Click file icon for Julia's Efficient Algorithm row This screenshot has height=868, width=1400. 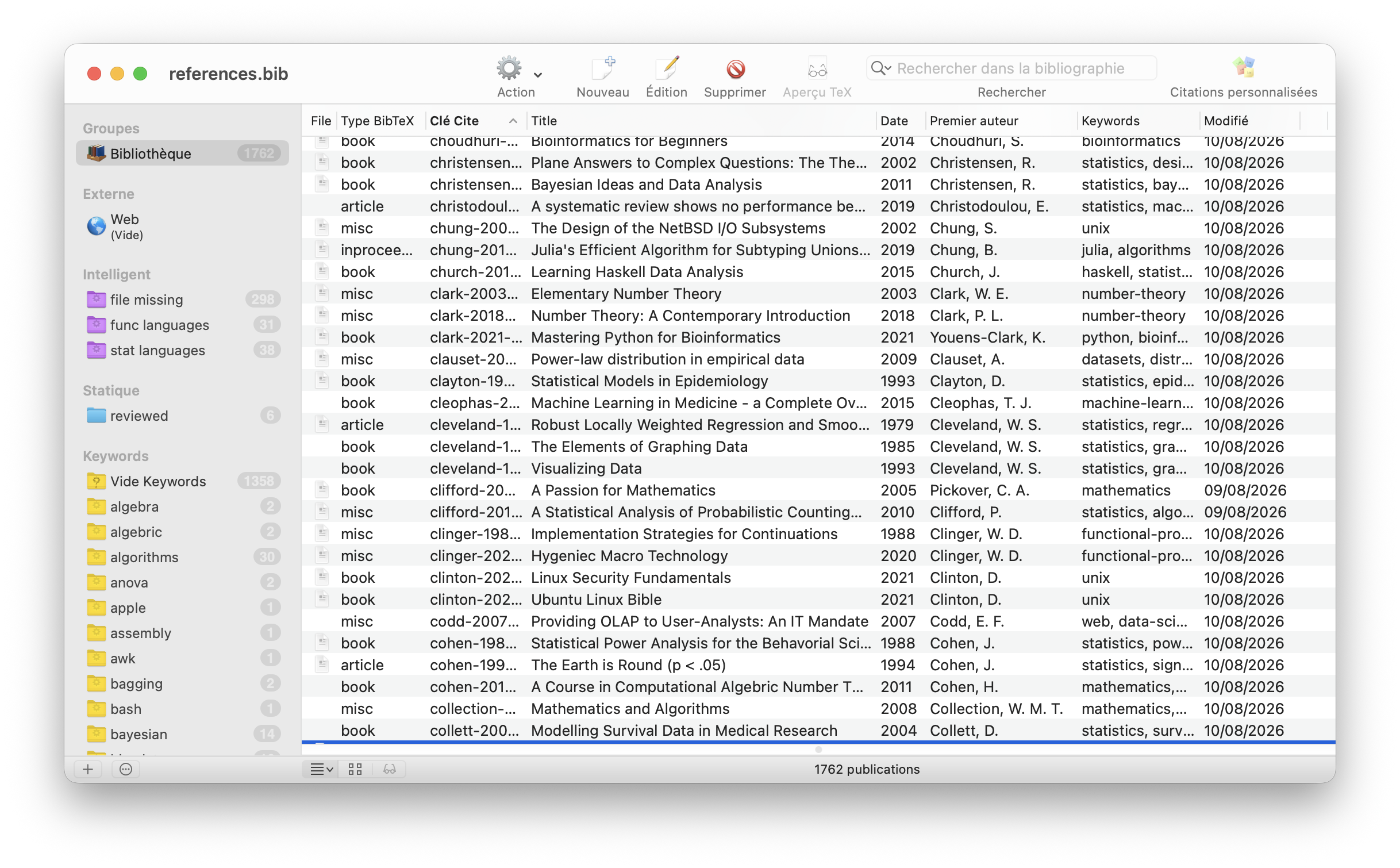coord(322,249)
